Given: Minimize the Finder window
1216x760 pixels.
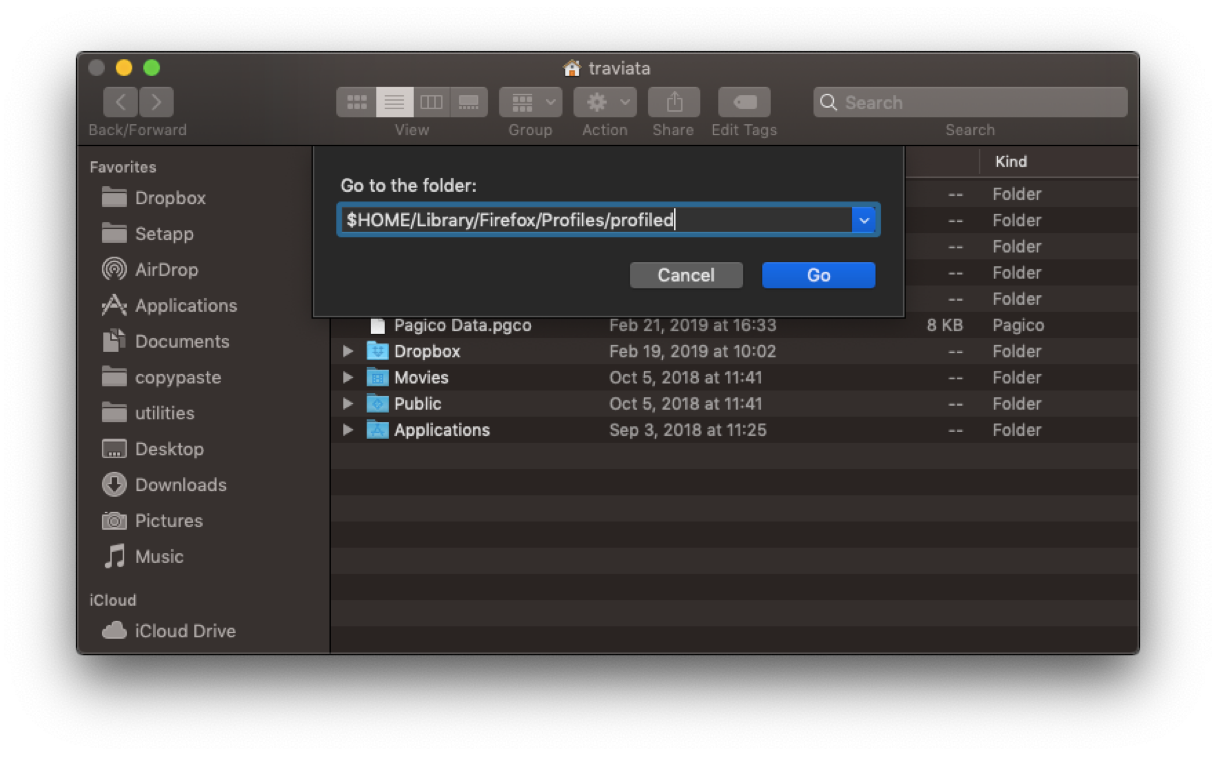Looking at the screenshot, I should click(x=124, y=68).
